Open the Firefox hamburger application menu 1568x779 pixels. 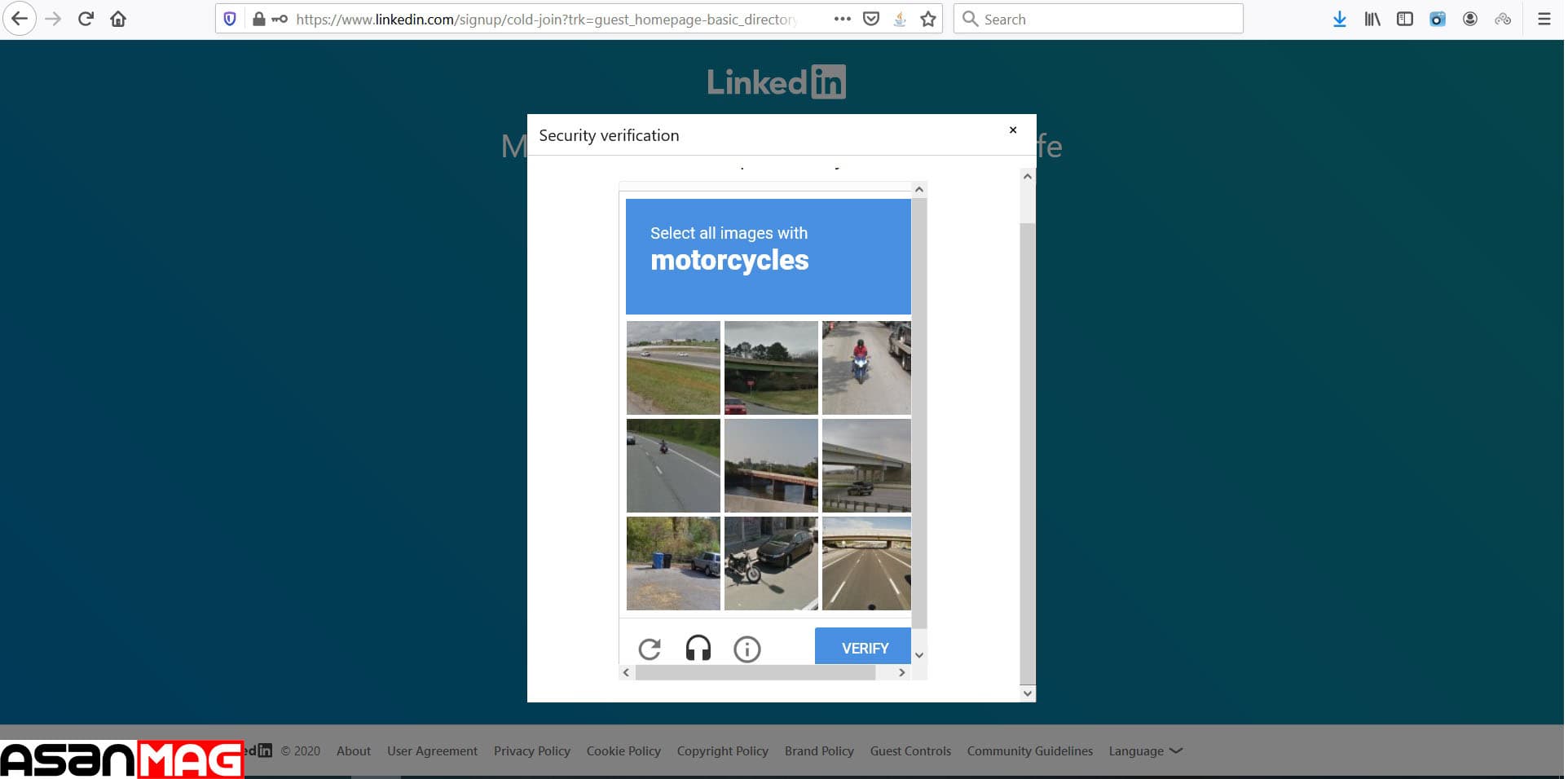click(1544, 19)
